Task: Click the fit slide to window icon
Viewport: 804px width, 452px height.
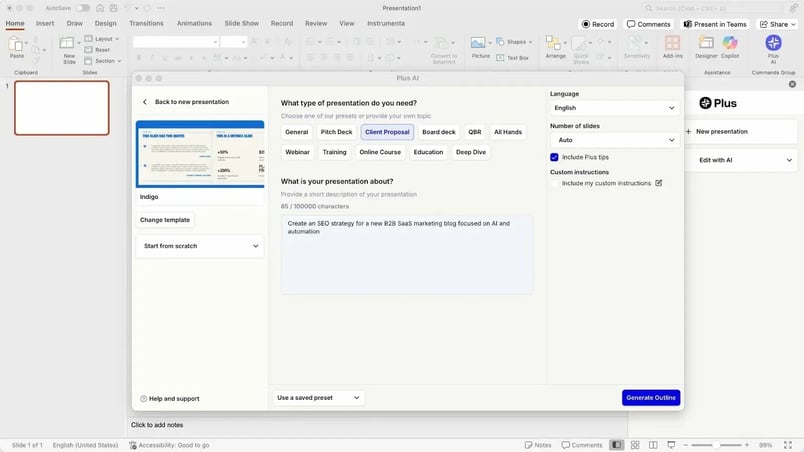Action: [788, 445]
